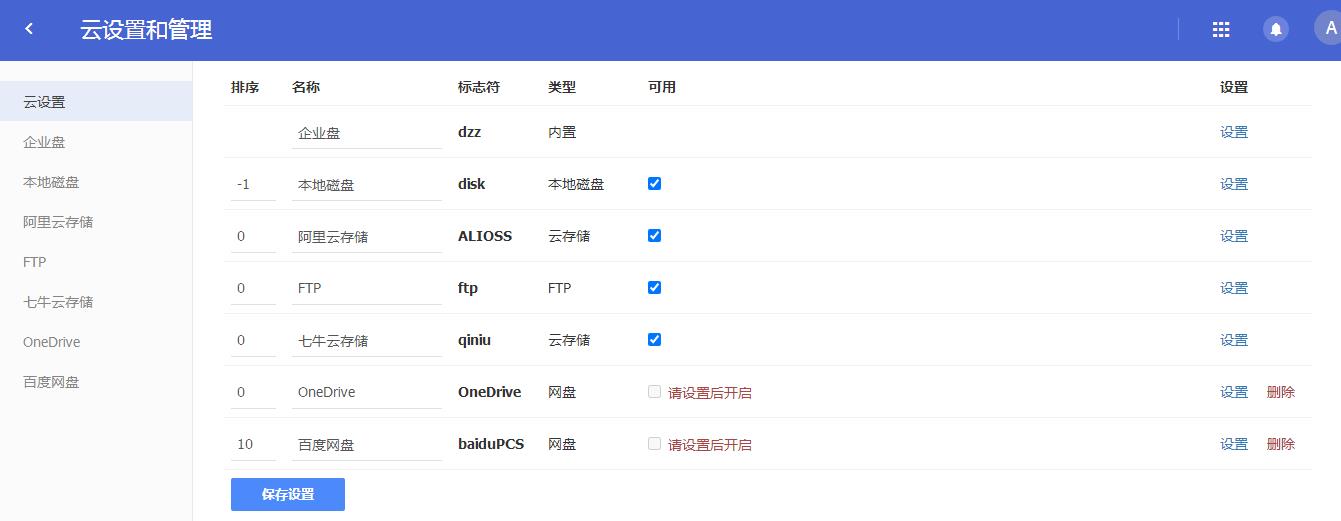This screenshot has width=1341, height=521.
Task: Click the 保存设置 button
Action: (288, 494)
